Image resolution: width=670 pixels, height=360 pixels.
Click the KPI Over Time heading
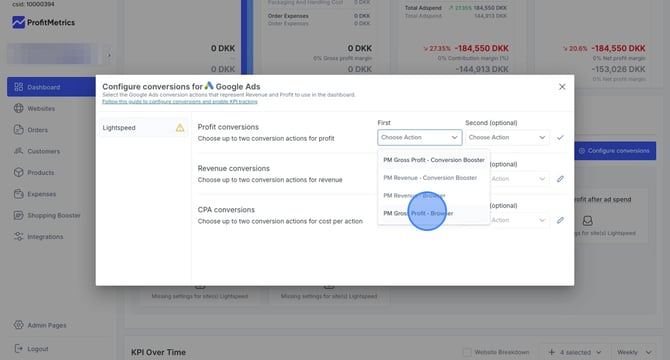coord(159,352)
